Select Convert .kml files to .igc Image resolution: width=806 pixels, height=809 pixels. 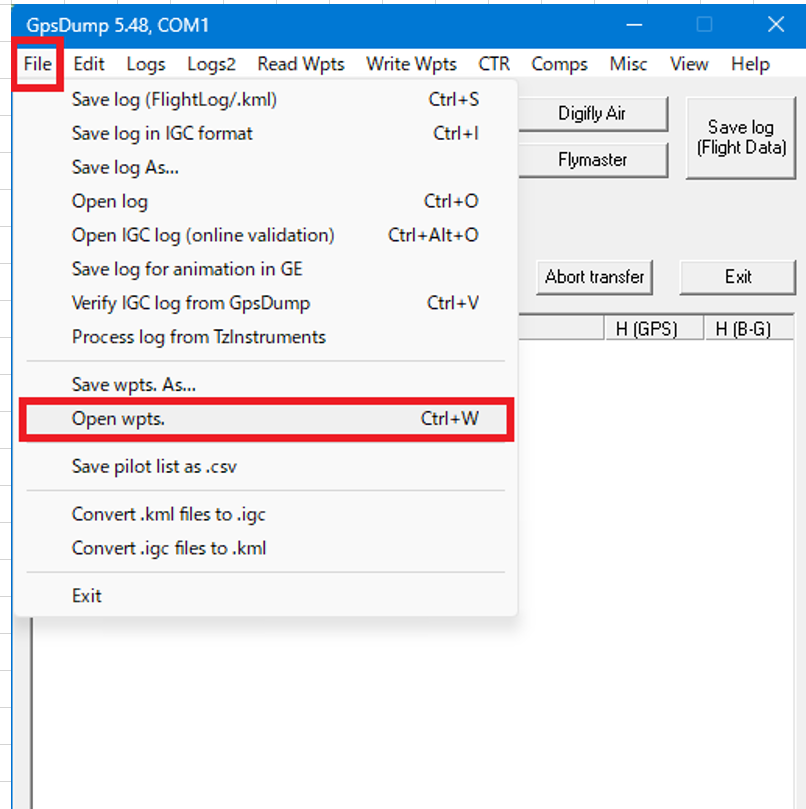[169, 515]
